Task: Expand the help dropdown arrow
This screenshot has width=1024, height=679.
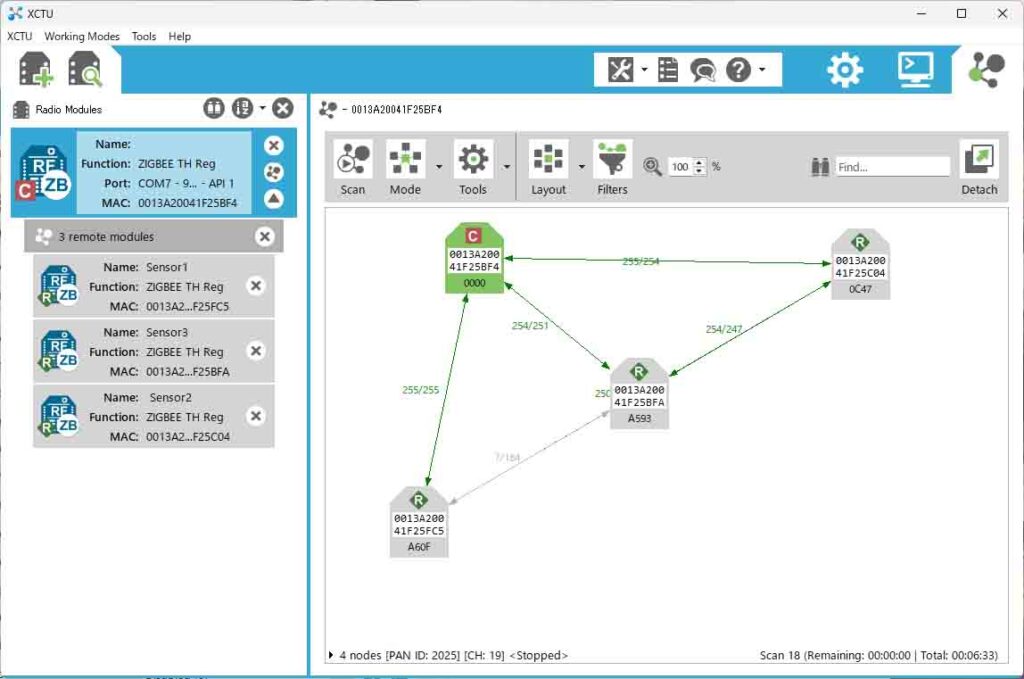Action: tap(762, 70)
